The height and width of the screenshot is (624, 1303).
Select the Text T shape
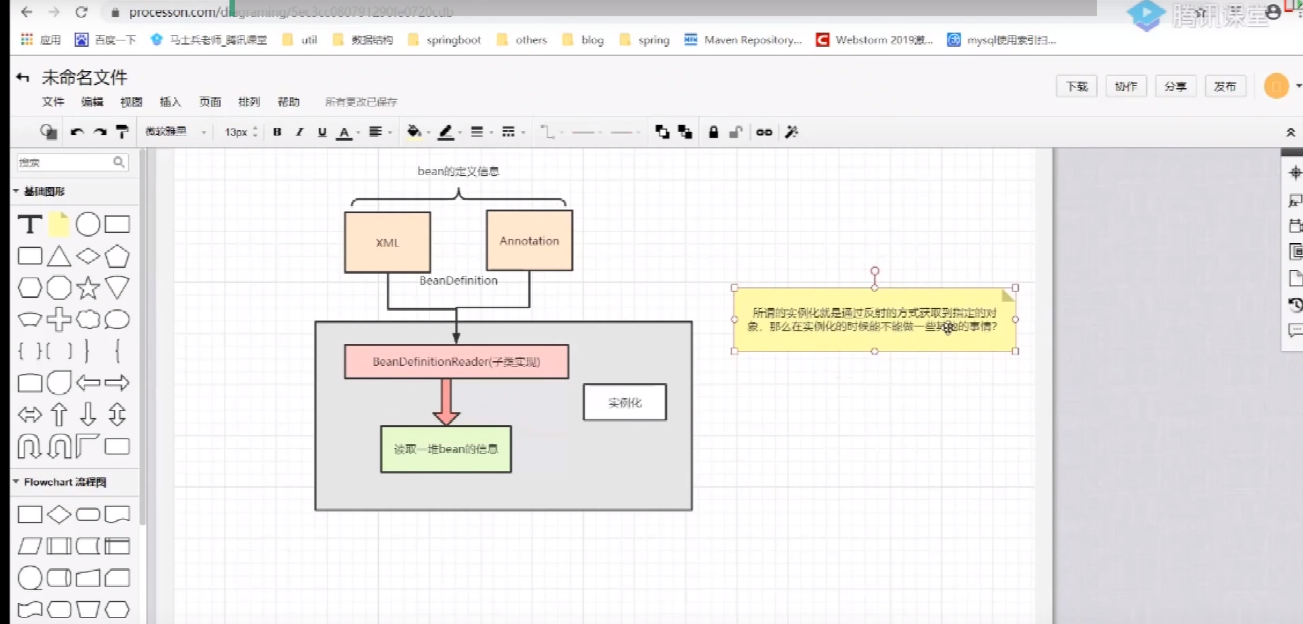coord(30,224)
